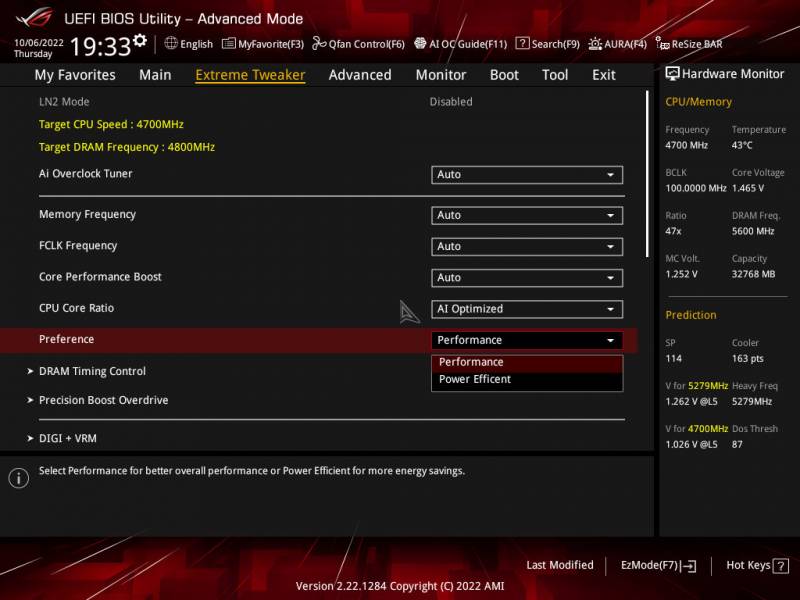This screenshot has width=800, height=600.
Task: Go to the Exit tab
Action: tap(604, 75)
